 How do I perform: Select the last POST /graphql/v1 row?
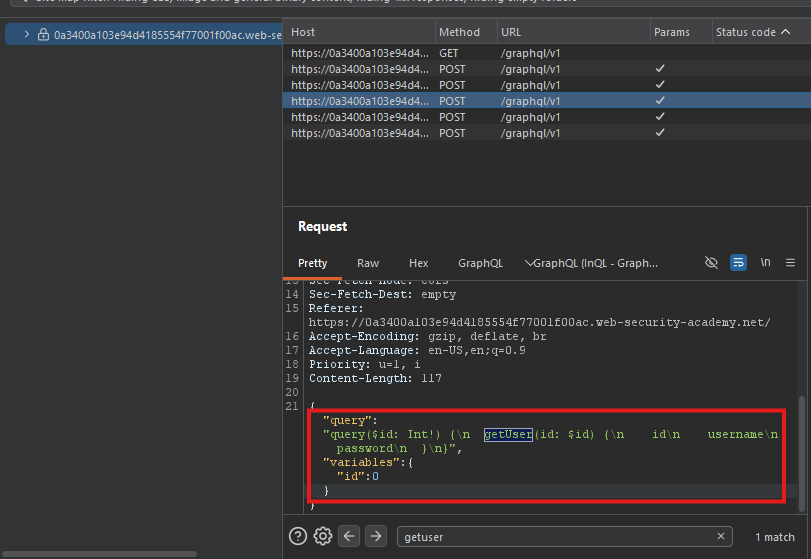coord(547,133)
